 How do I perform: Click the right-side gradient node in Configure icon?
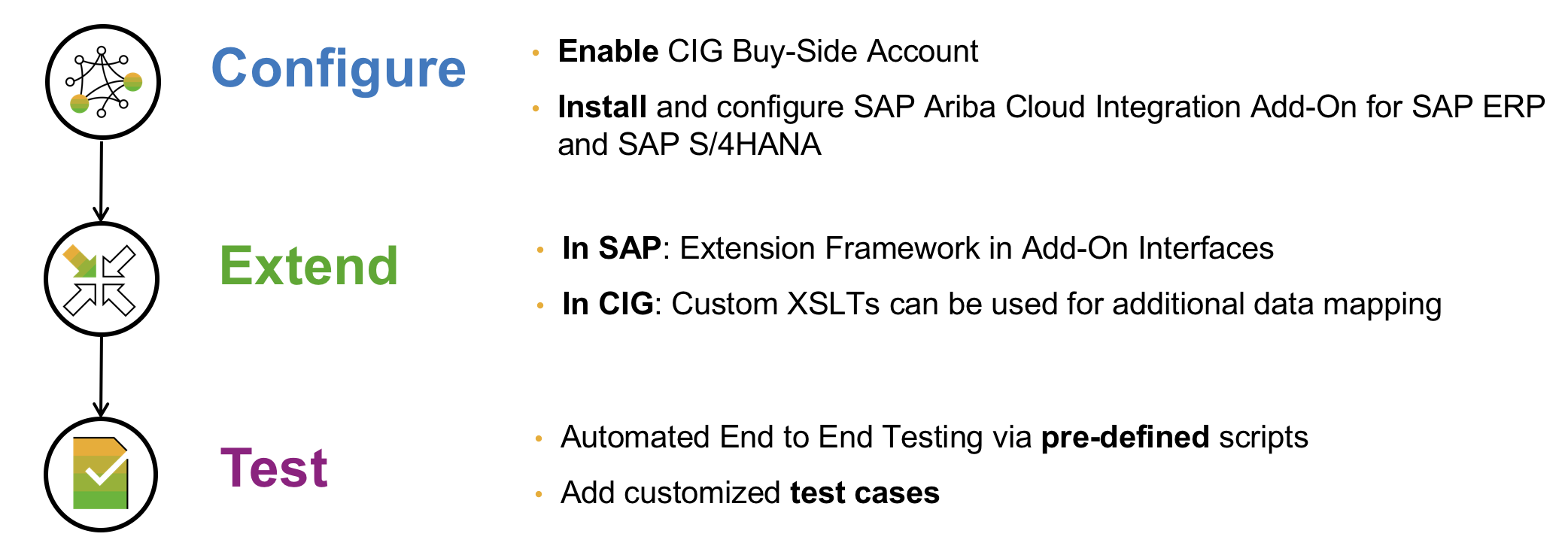pos(133,81)
